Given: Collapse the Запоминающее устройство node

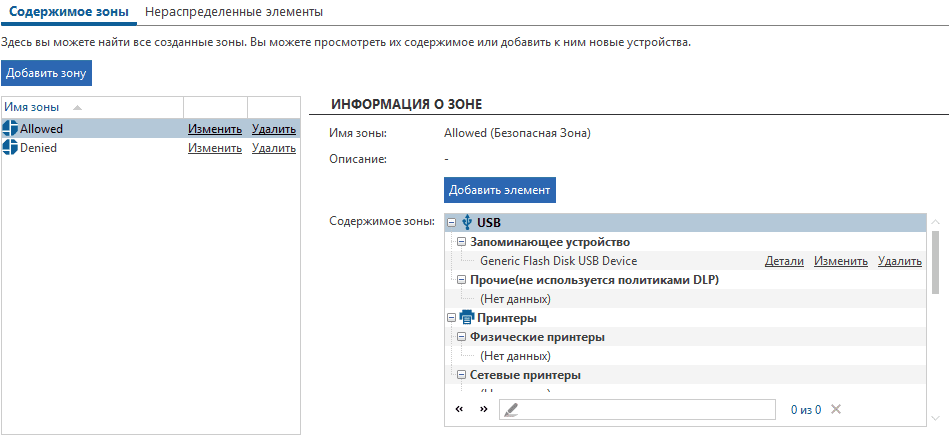Looking at the screenshot, I should (x=461, y=242).
